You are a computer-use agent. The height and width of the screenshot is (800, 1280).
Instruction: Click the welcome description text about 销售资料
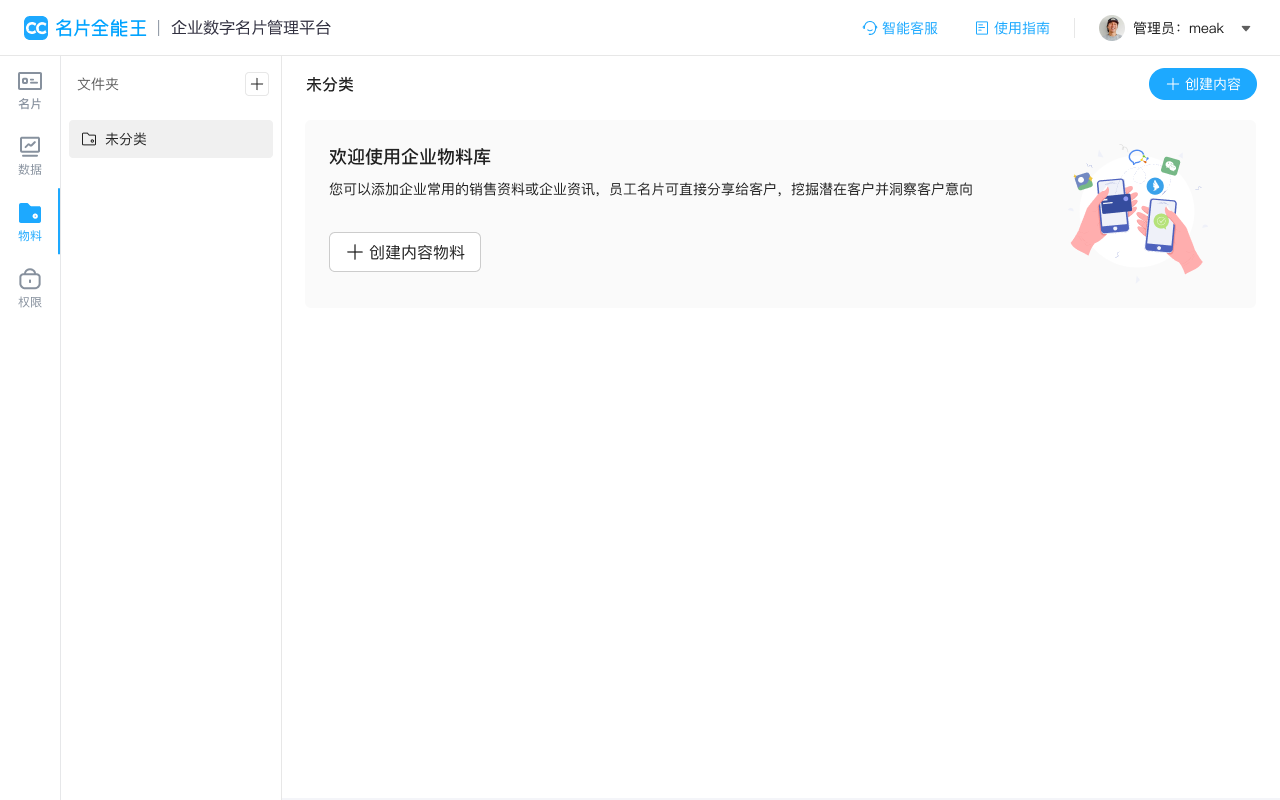pyautogui.click(x=651, y=189)
